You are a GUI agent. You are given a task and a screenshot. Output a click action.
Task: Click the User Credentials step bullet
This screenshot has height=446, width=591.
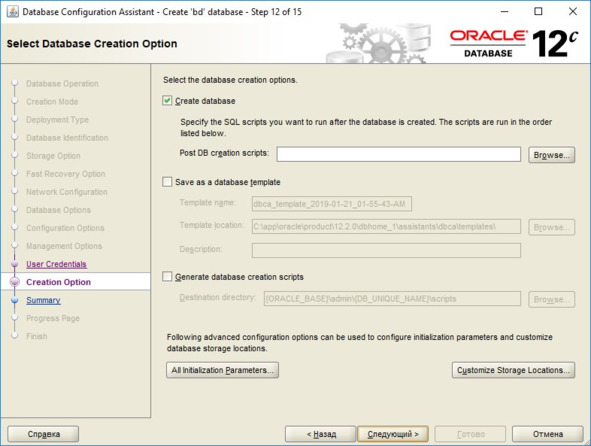[x=15, y=264]
